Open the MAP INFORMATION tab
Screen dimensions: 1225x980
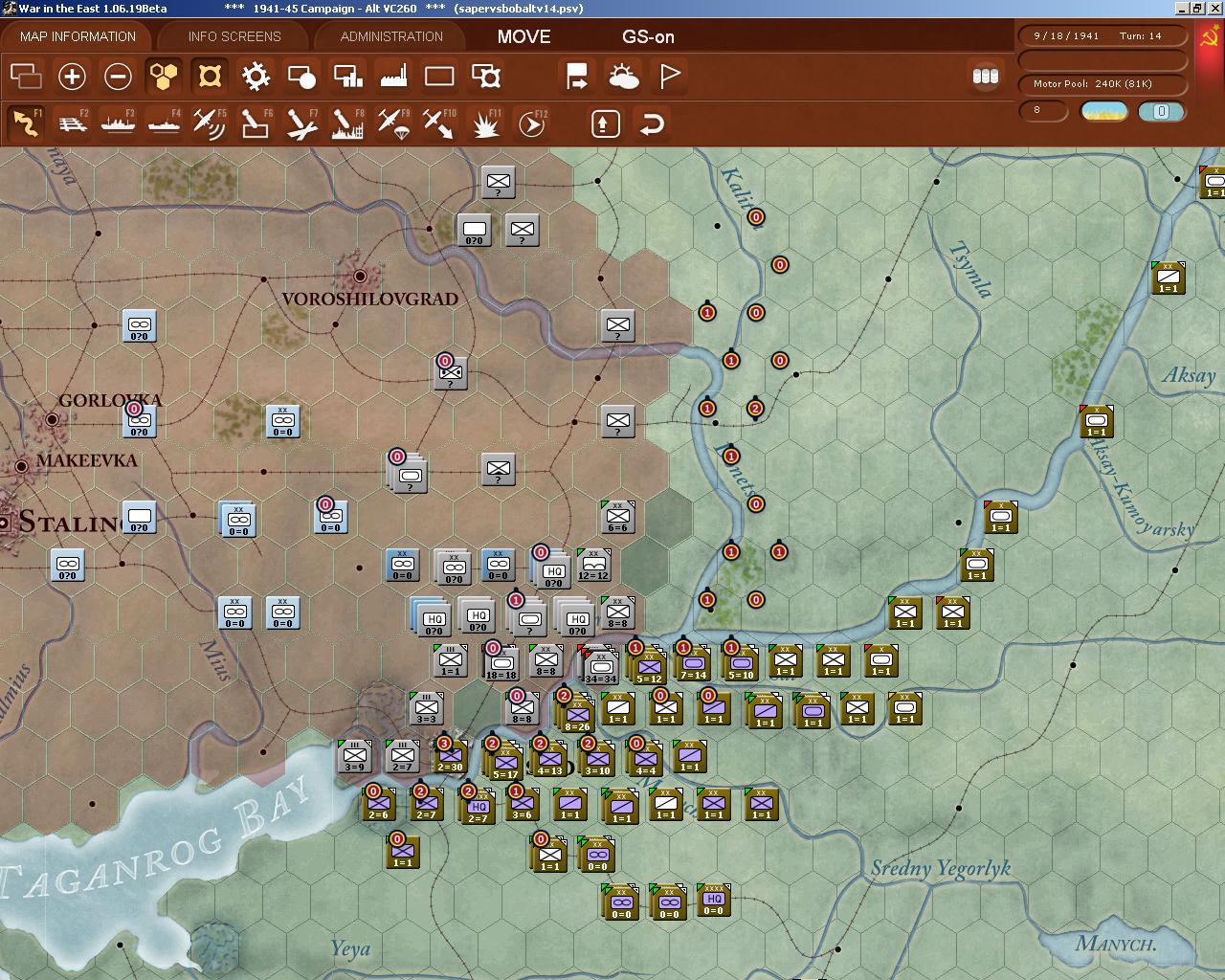(x=78, y=36)
